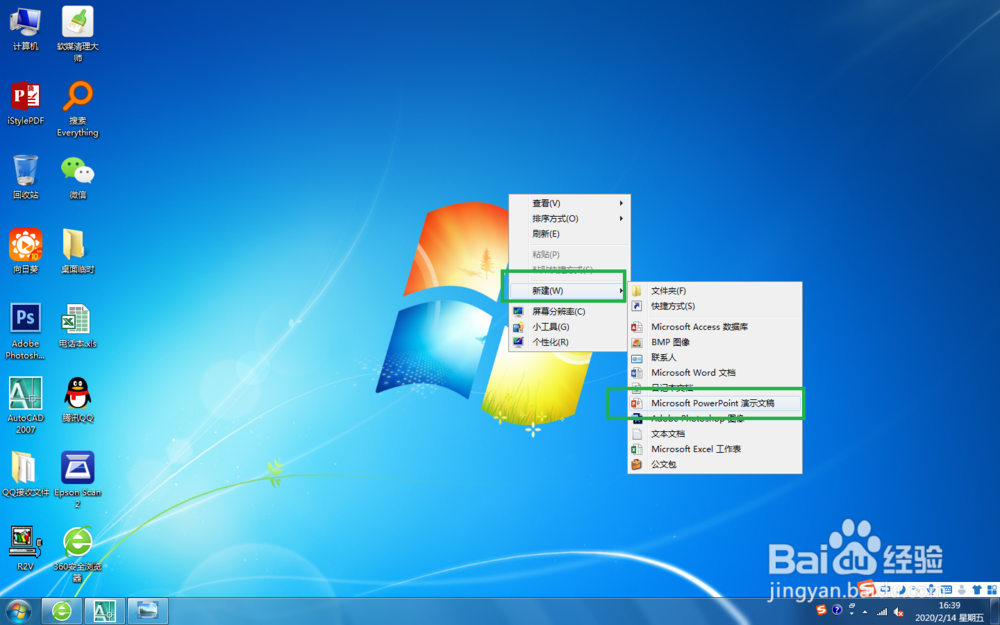Screen dimensions: 1000x625
Task: Select Microsoft PowerPoint 演示文稿 entry
Action: (715, 403)
